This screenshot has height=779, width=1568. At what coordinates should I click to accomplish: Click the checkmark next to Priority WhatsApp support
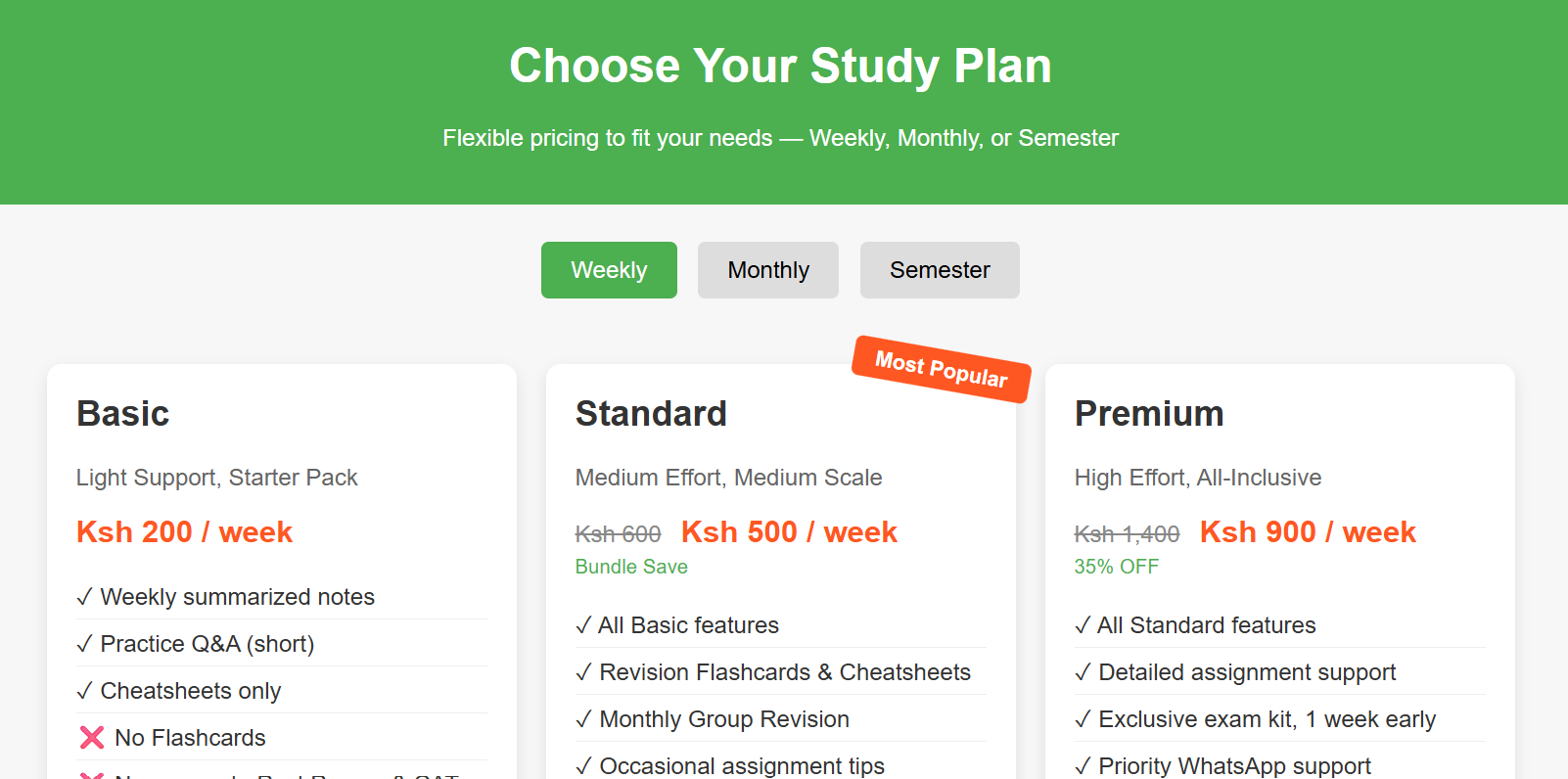click(1083, 765)
